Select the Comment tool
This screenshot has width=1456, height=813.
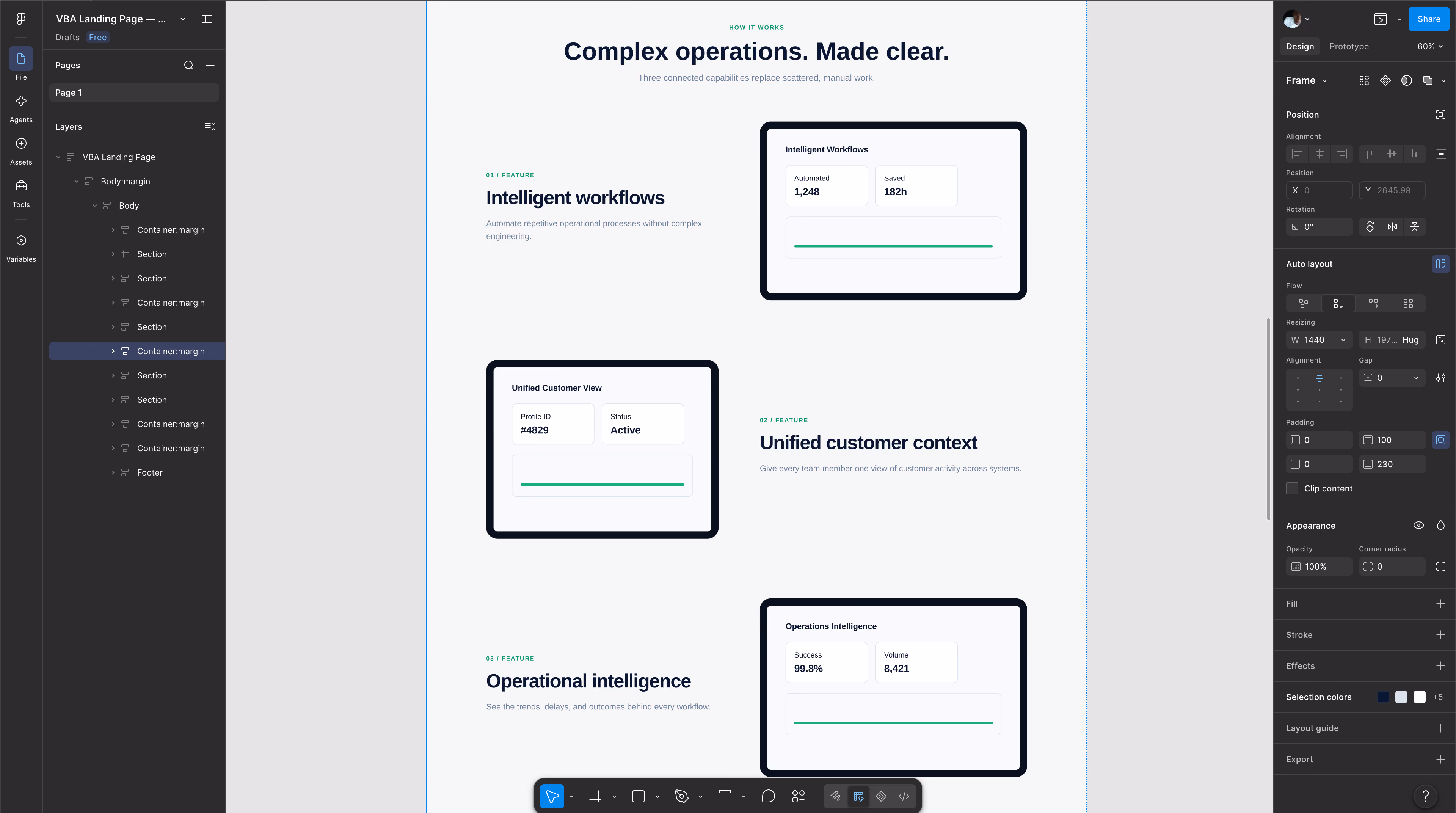768,796
